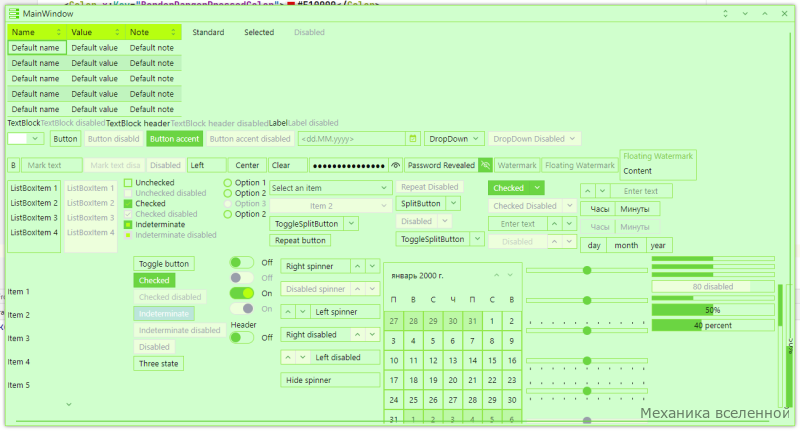Click the Button button
Screen dimensions: 800x431
point(65,139)
